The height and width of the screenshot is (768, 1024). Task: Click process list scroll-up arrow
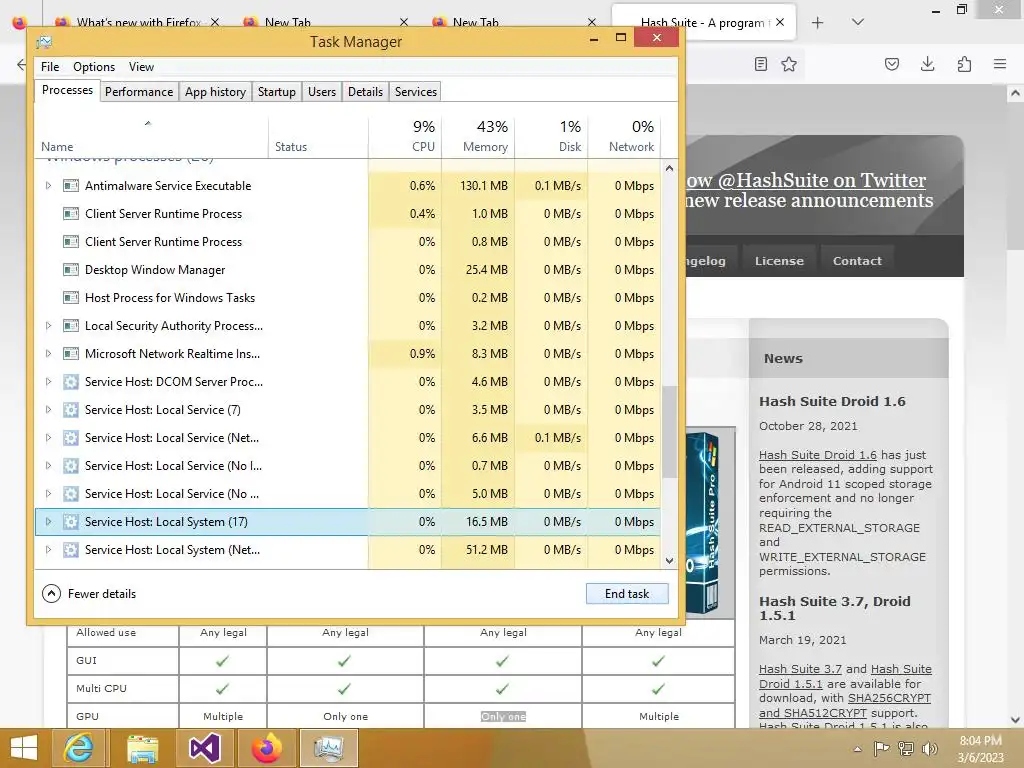click(x=669, y=168)
